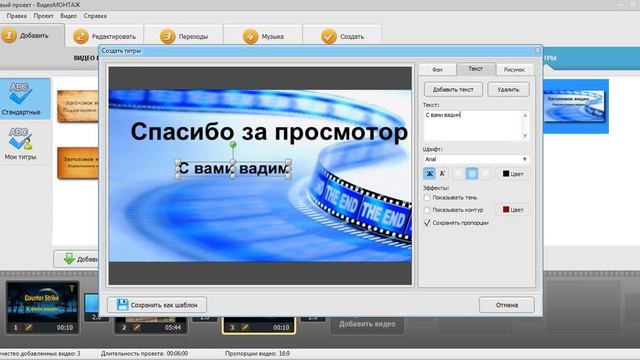Viewport: 640px width, 360px height.
Task: Go to step 1 Добавить tab
Action: 32,36
